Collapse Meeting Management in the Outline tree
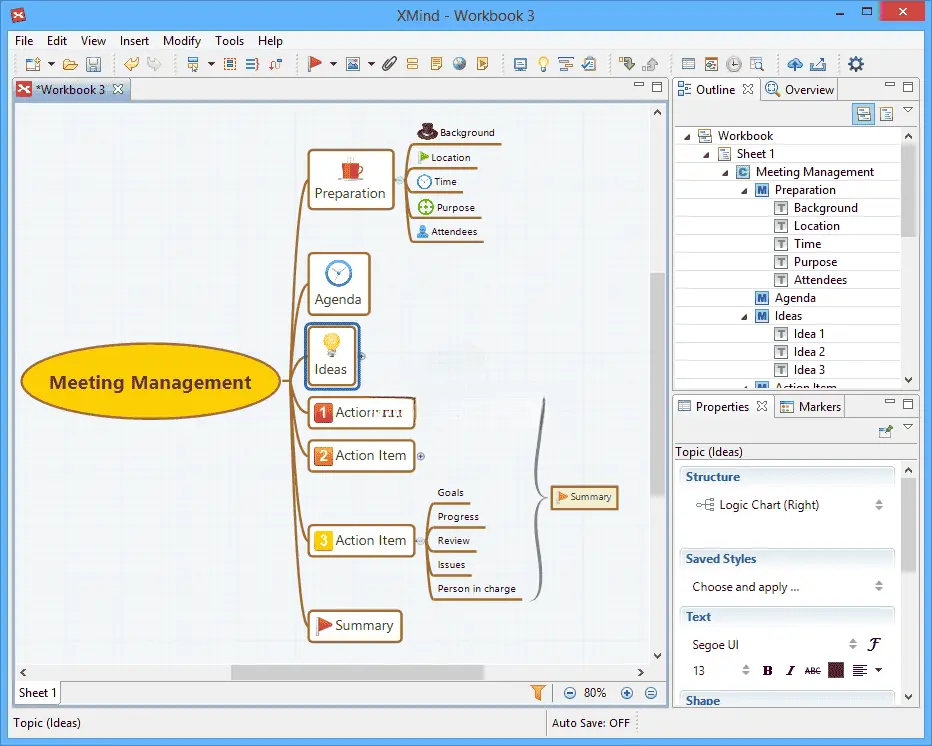The height and width of the screenshot is (746, 932). pyautogui.click(x=725, y=172)
